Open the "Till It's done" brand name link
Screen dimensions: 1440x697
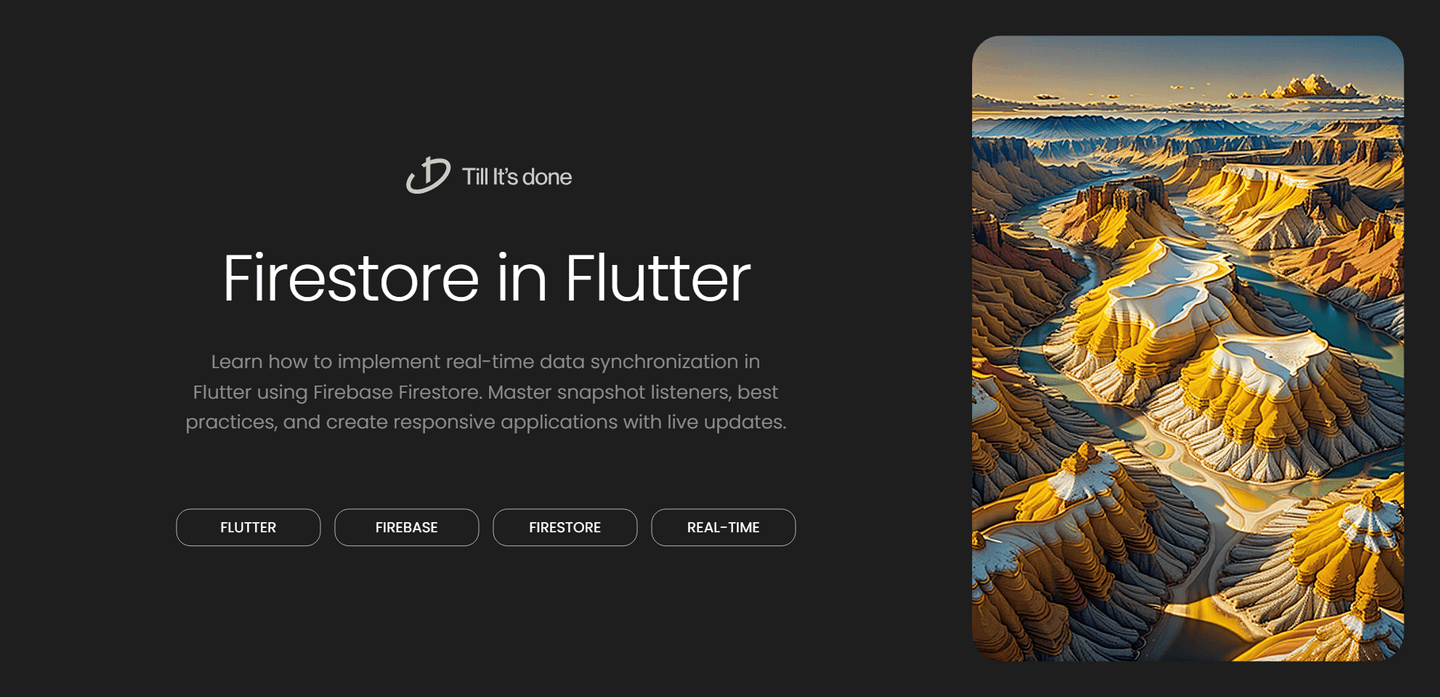pos(516,177)
